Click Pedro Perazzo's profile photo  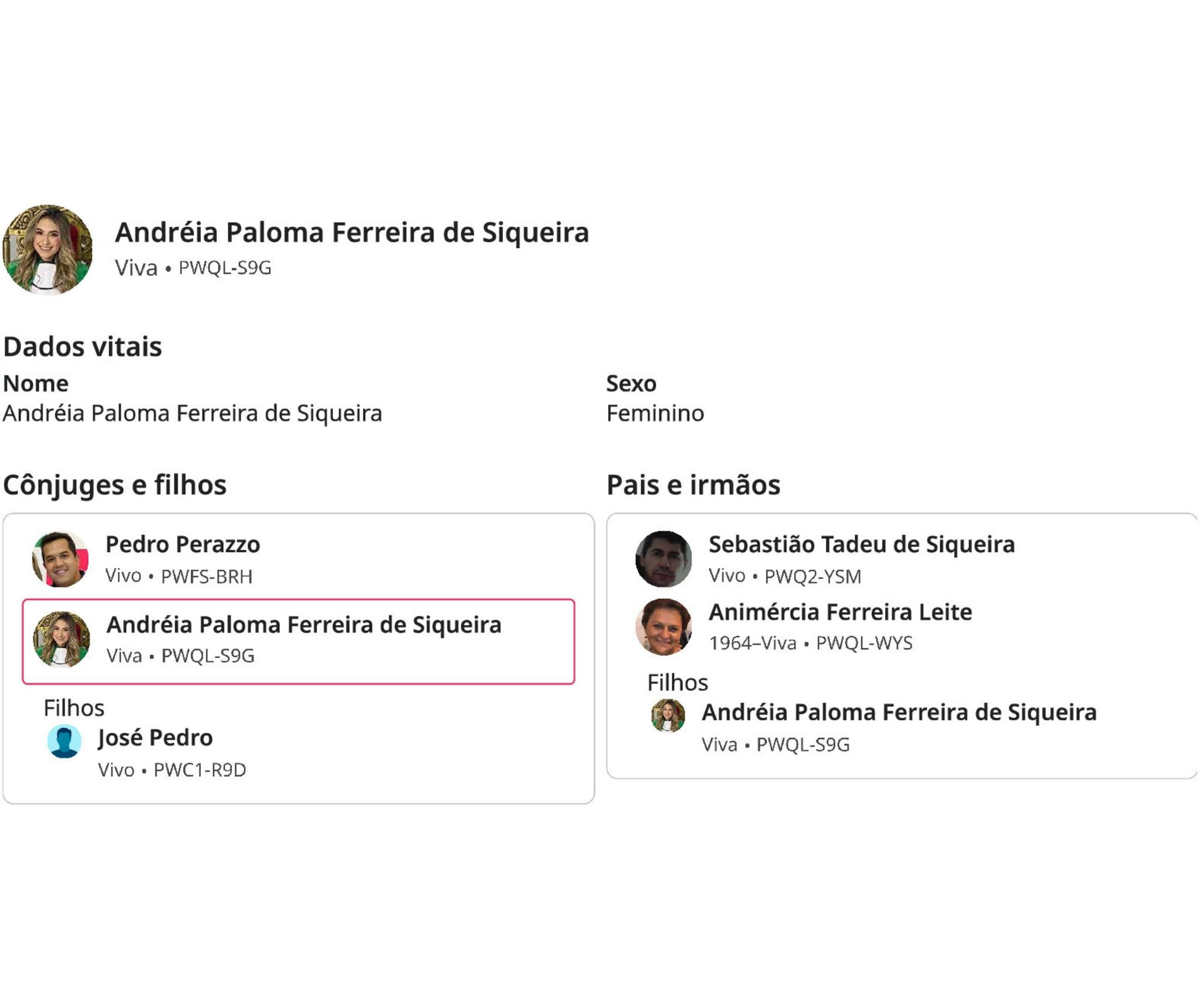tap(60, 559)
